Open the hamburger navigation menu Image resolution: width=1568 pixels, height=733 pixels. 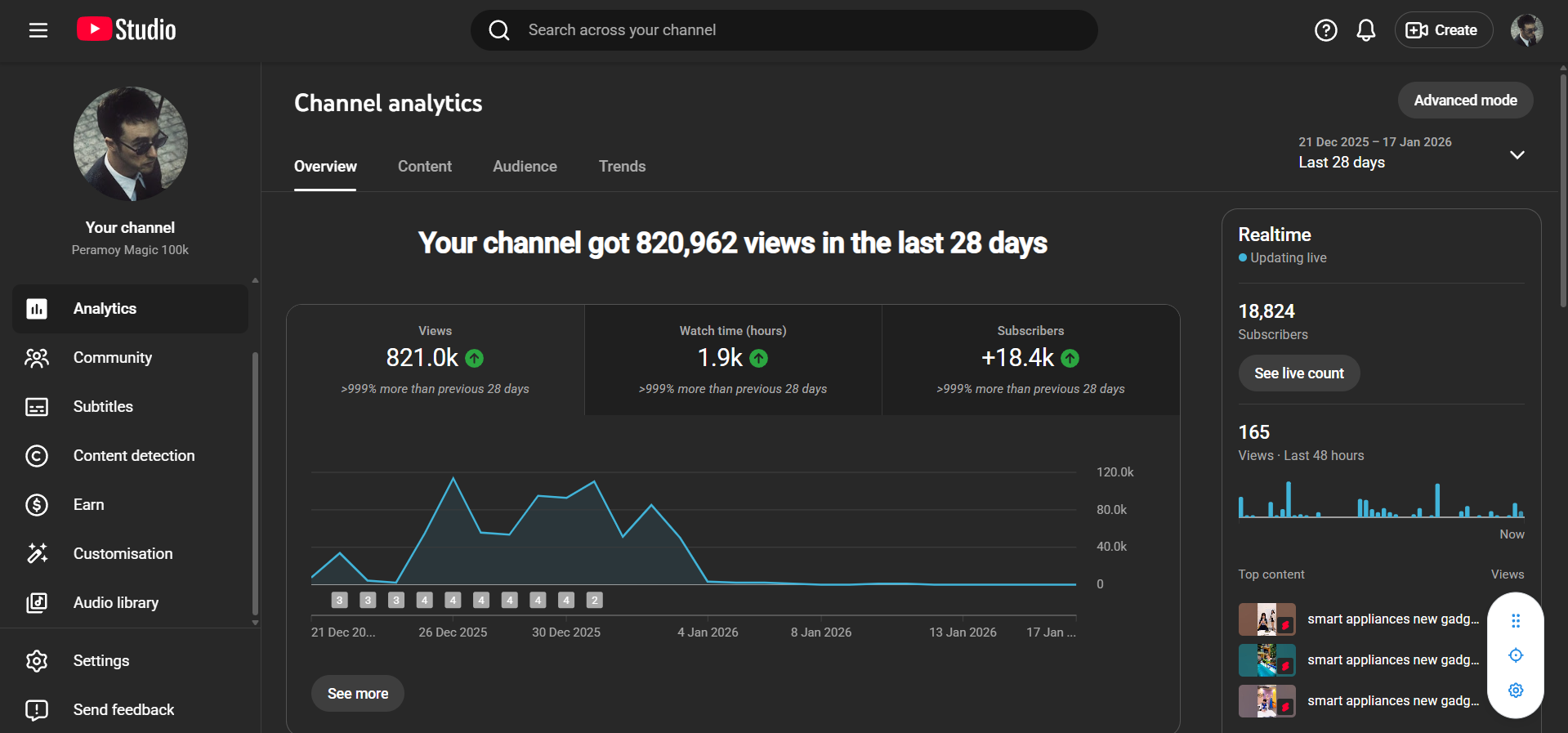(x=38, y=30)
